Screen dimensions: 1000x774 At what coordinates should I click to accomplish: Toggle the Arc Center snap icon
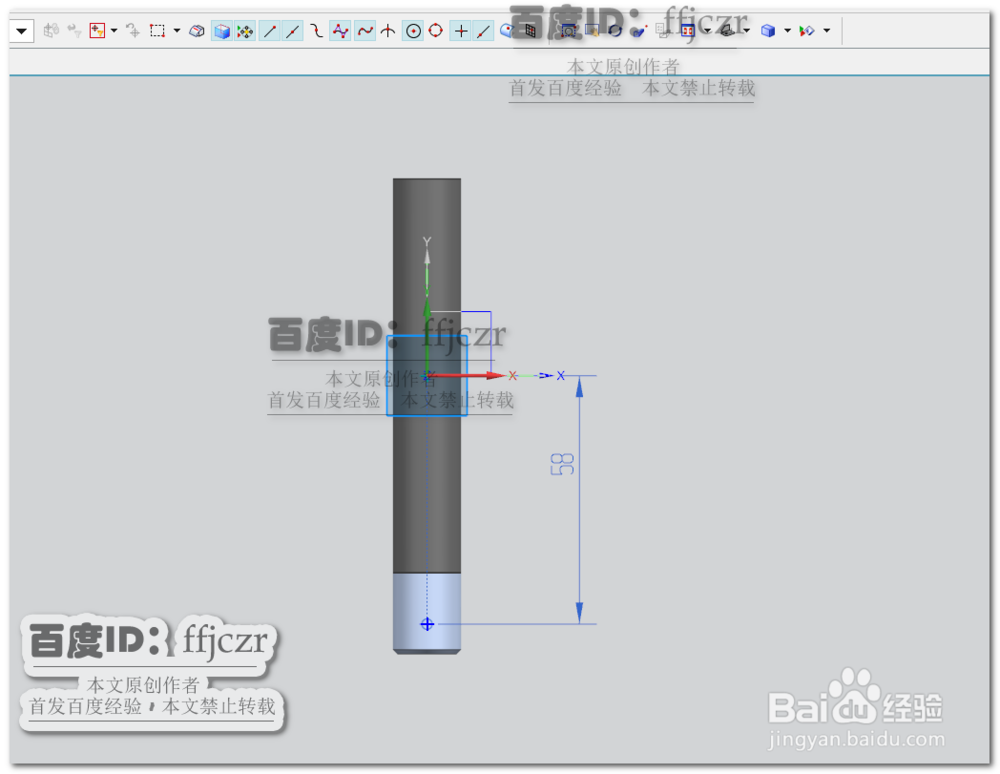click(413, 31)
